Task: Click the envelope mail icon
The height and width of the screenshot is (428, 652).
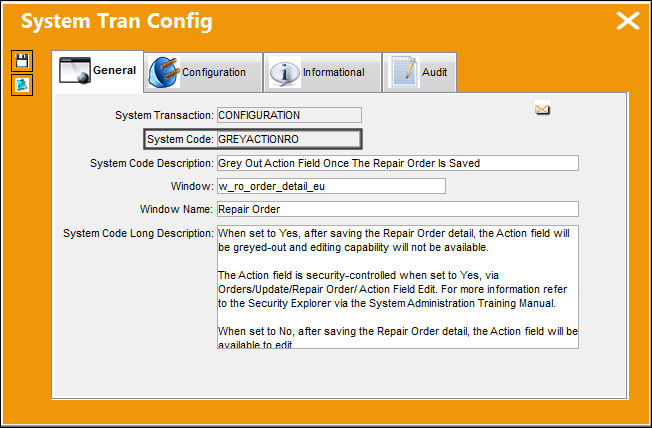Action: [542, 109]
